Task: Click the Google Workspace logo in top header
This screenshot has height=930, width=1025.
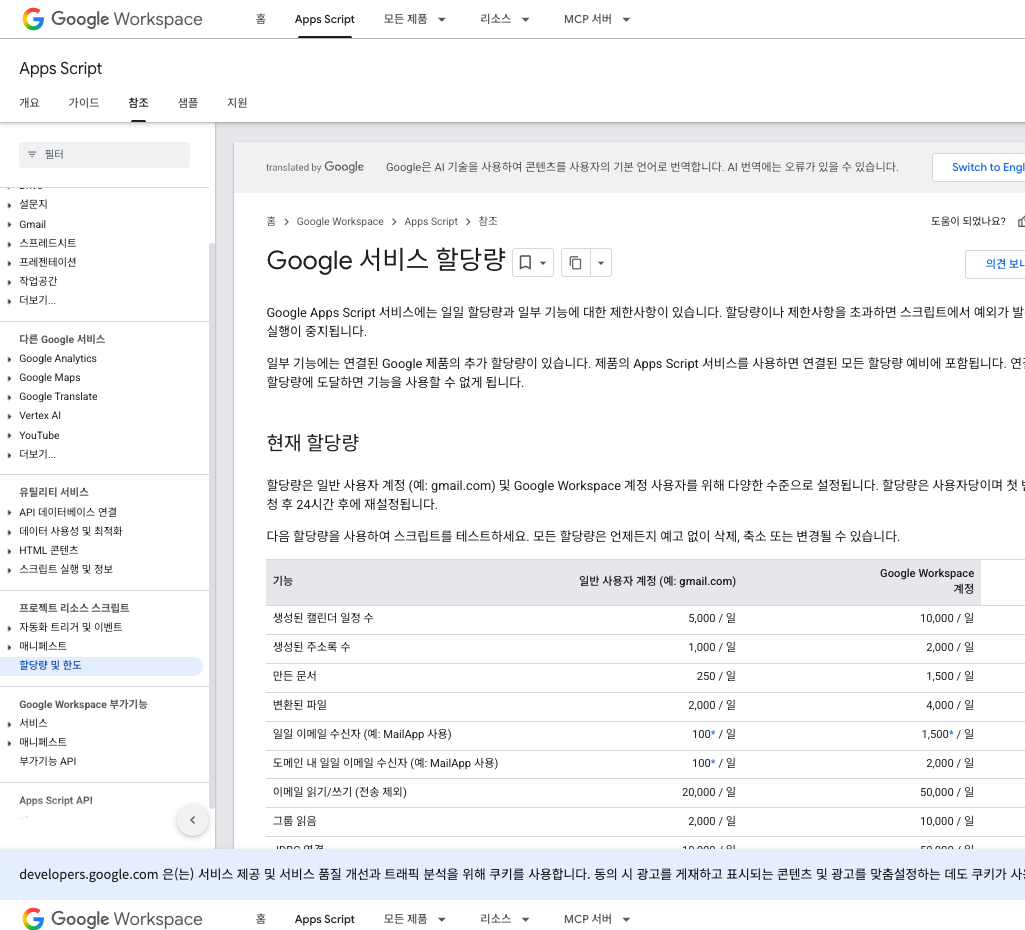Action: 112,19
